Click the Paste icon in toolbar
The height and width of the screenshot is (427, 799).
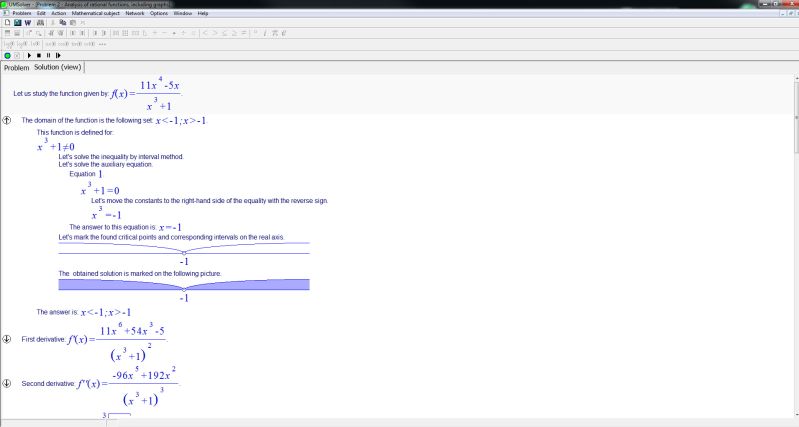click(73, 23)
